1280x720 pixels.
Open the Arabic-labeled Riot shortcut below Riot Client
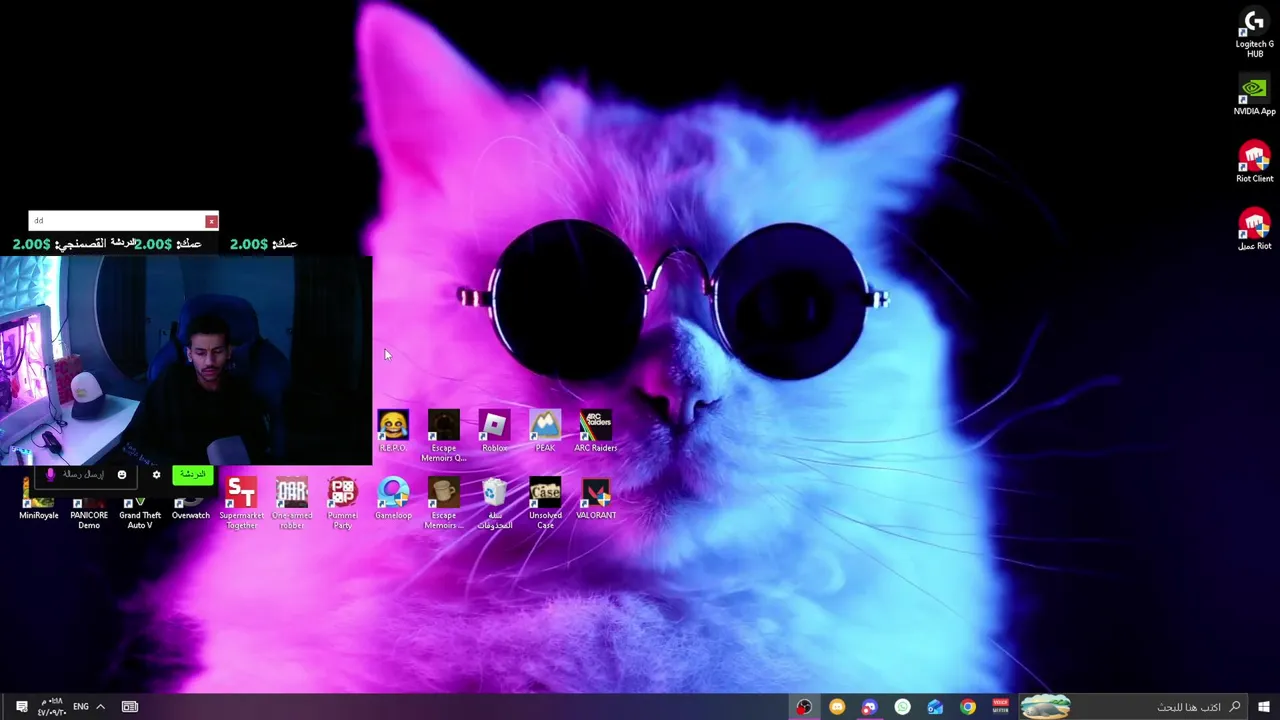1254,230
